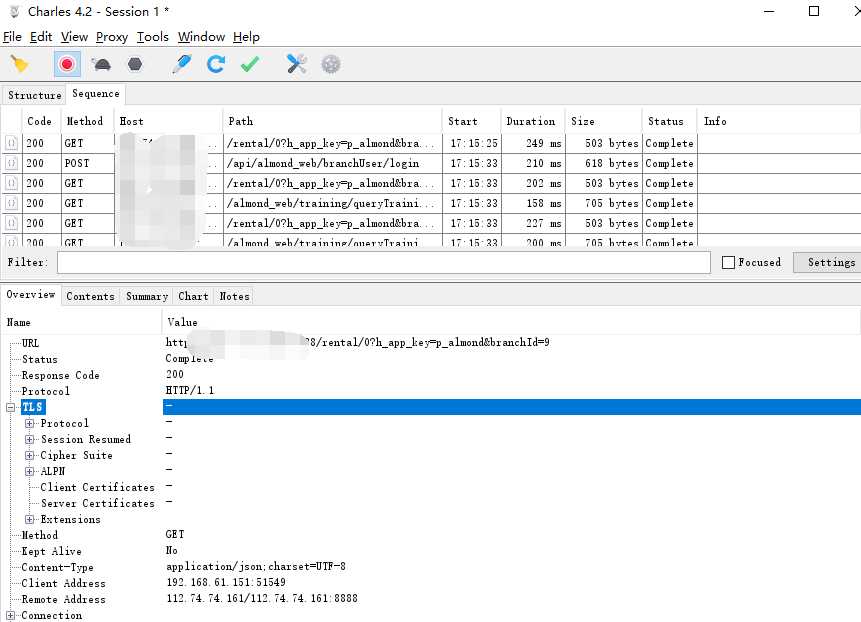Click the Value column header in overview
This screenshot has width=861, height=622.
pos(511,322)
